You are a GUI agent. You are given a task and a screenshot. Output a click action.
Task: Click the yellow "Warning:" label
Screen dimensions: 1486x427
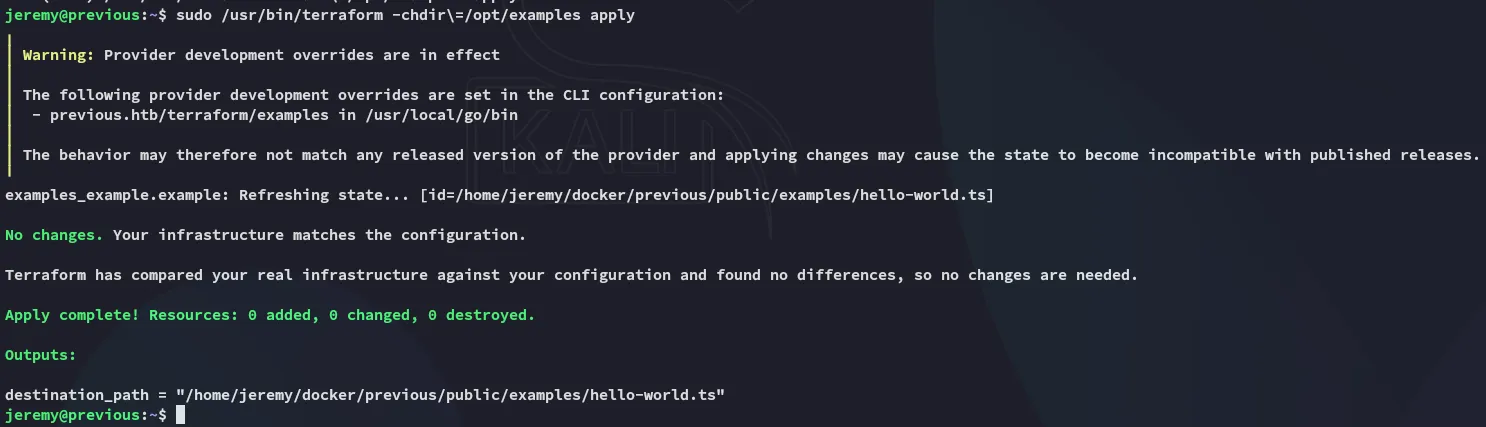click(x=59, y=55)
